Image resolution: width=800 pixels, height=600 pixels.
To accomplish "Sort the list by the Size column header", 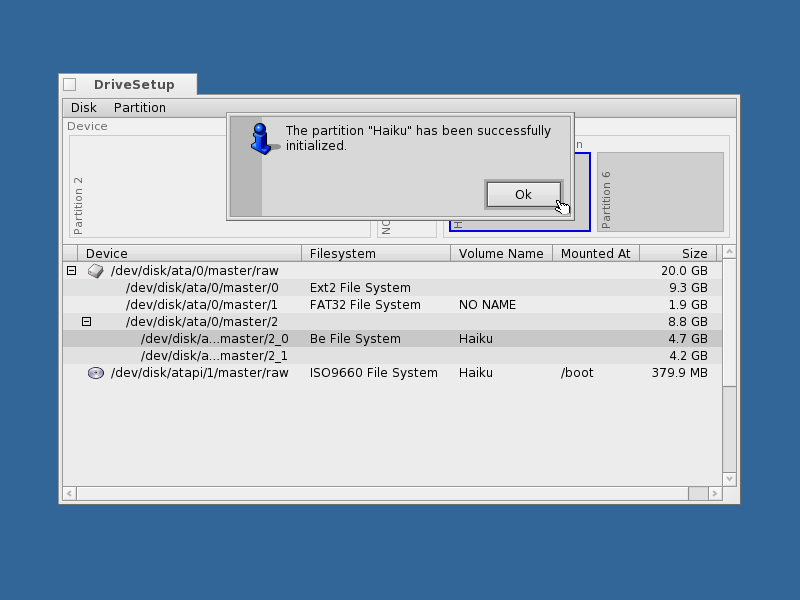I will coord(693,253).
